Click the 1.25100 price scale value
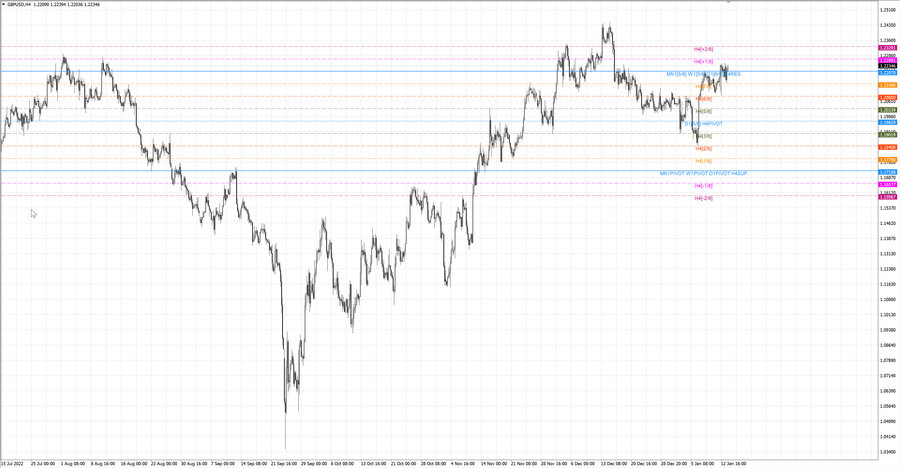Screen dimensions: 900x468 tap(888, 10)
